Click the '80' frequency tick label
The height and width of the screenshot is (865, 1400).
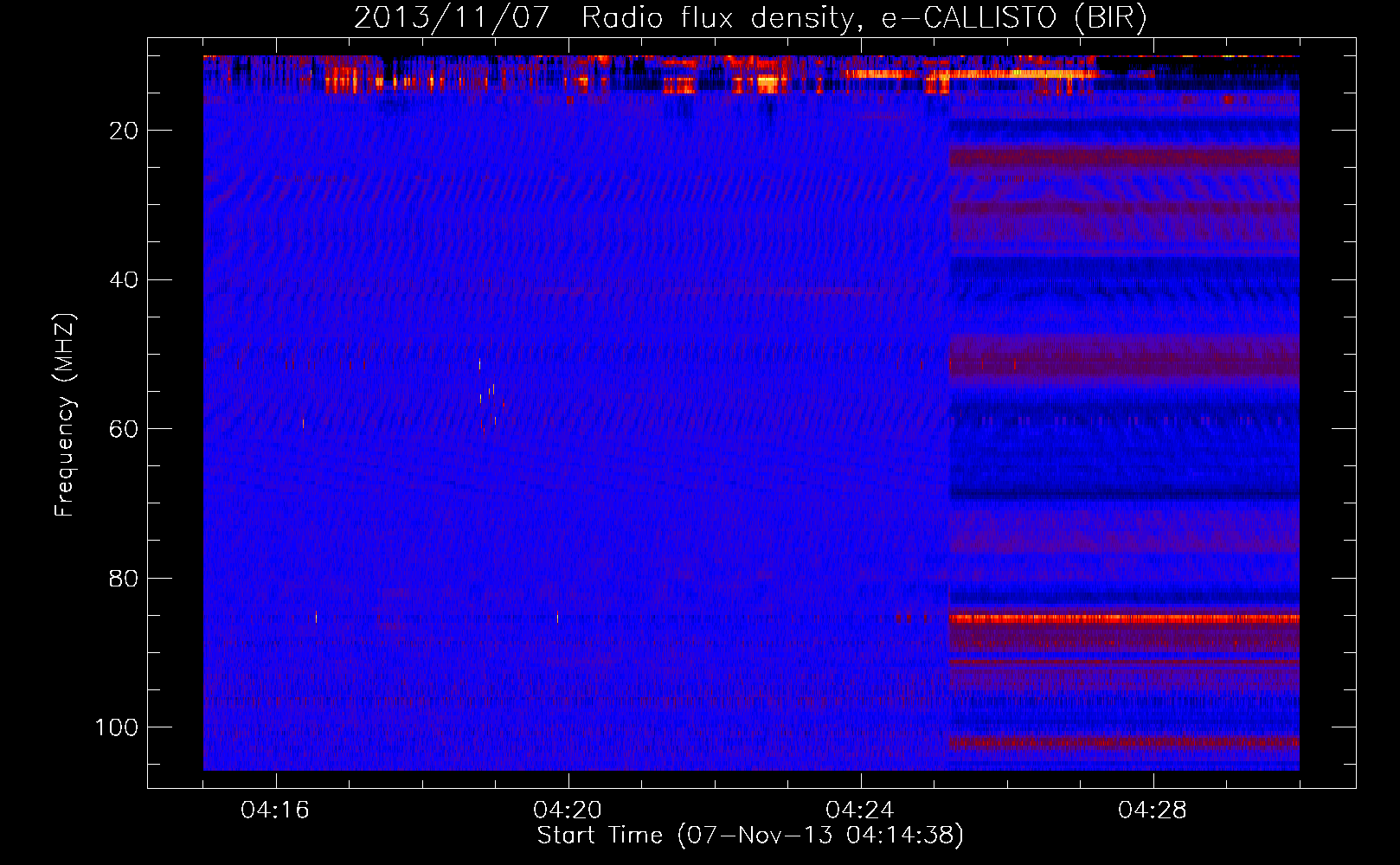(x=124, y=579)
